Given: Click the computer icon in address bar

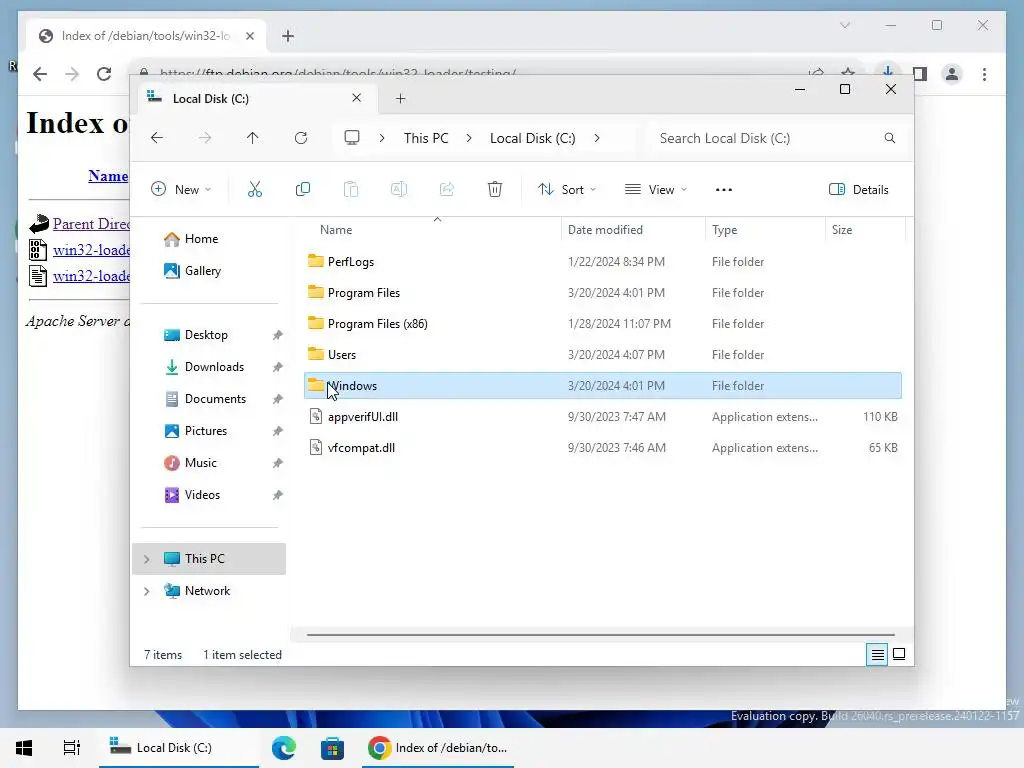Looking at the screenshot, I should 352,138.
